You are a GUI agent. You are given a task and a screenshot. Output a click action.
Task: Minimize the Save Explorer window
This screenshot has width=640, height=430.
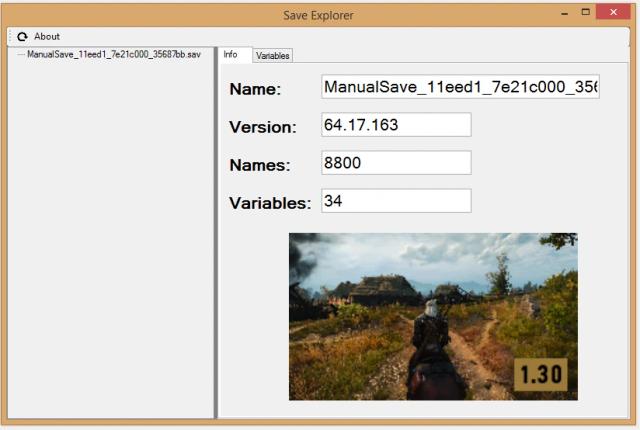564,13
